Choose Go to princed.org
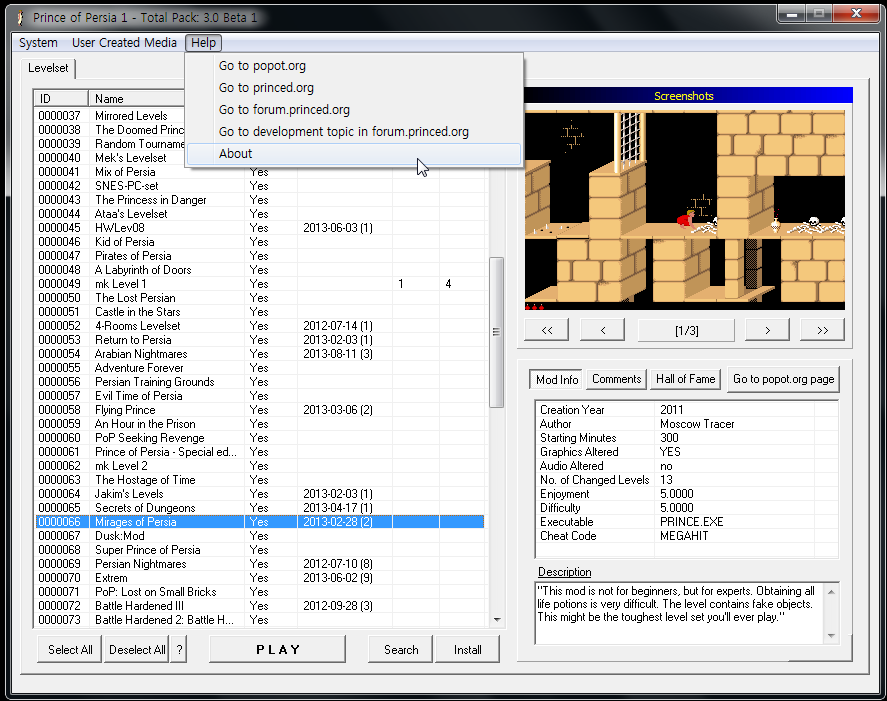 click(x=354, y=88)
